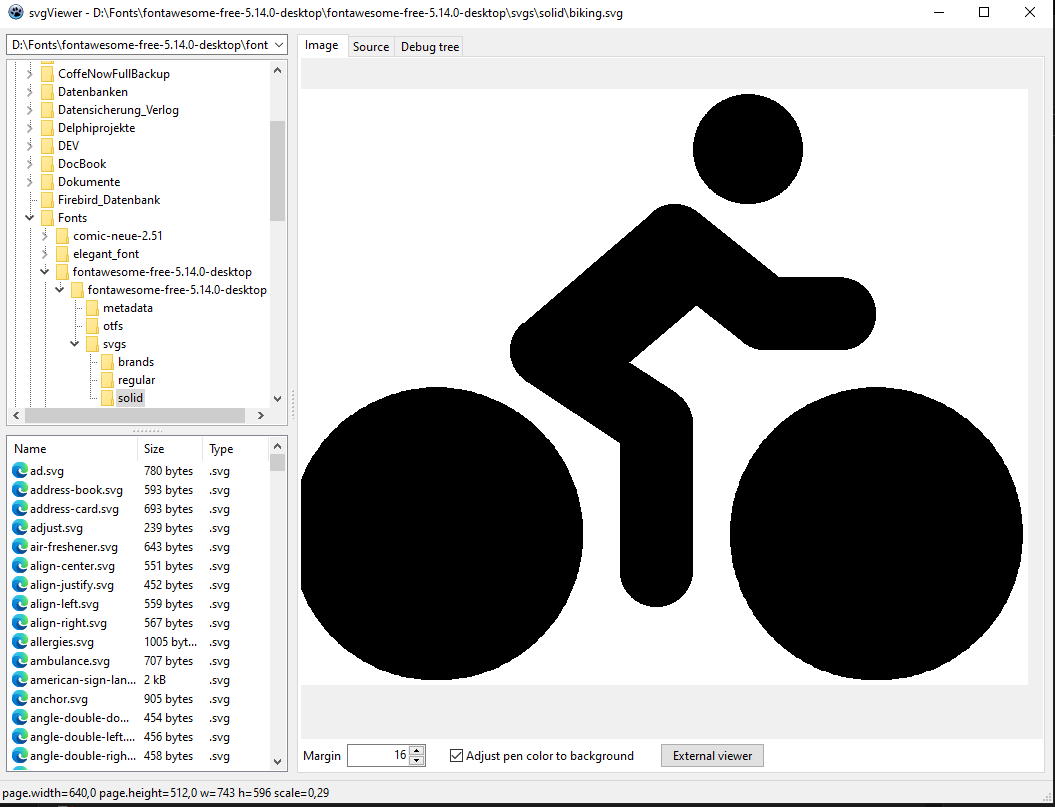Expand the elegant_font tree node
1055x807 pixels.
point(44,254)
